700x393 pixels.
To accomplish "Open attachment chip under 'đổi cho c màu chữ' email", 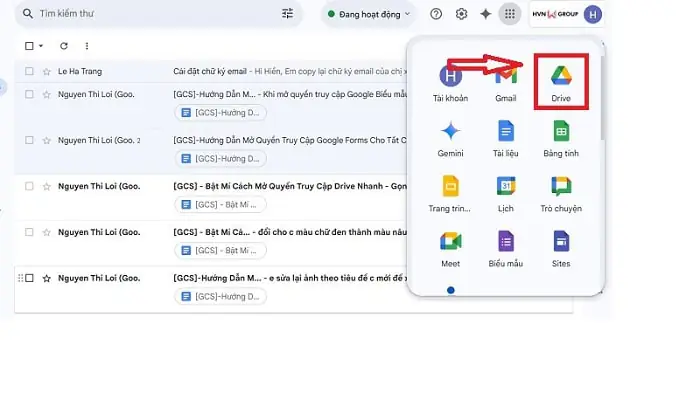I will tap(221, 251).
